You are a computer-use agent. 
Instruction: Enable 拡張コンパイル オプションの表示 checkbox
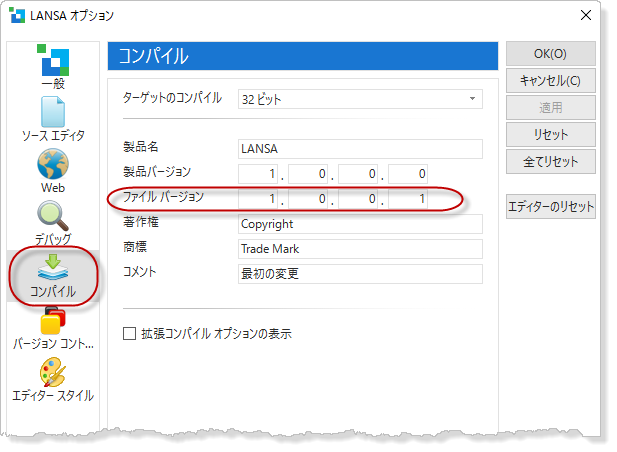129,334
